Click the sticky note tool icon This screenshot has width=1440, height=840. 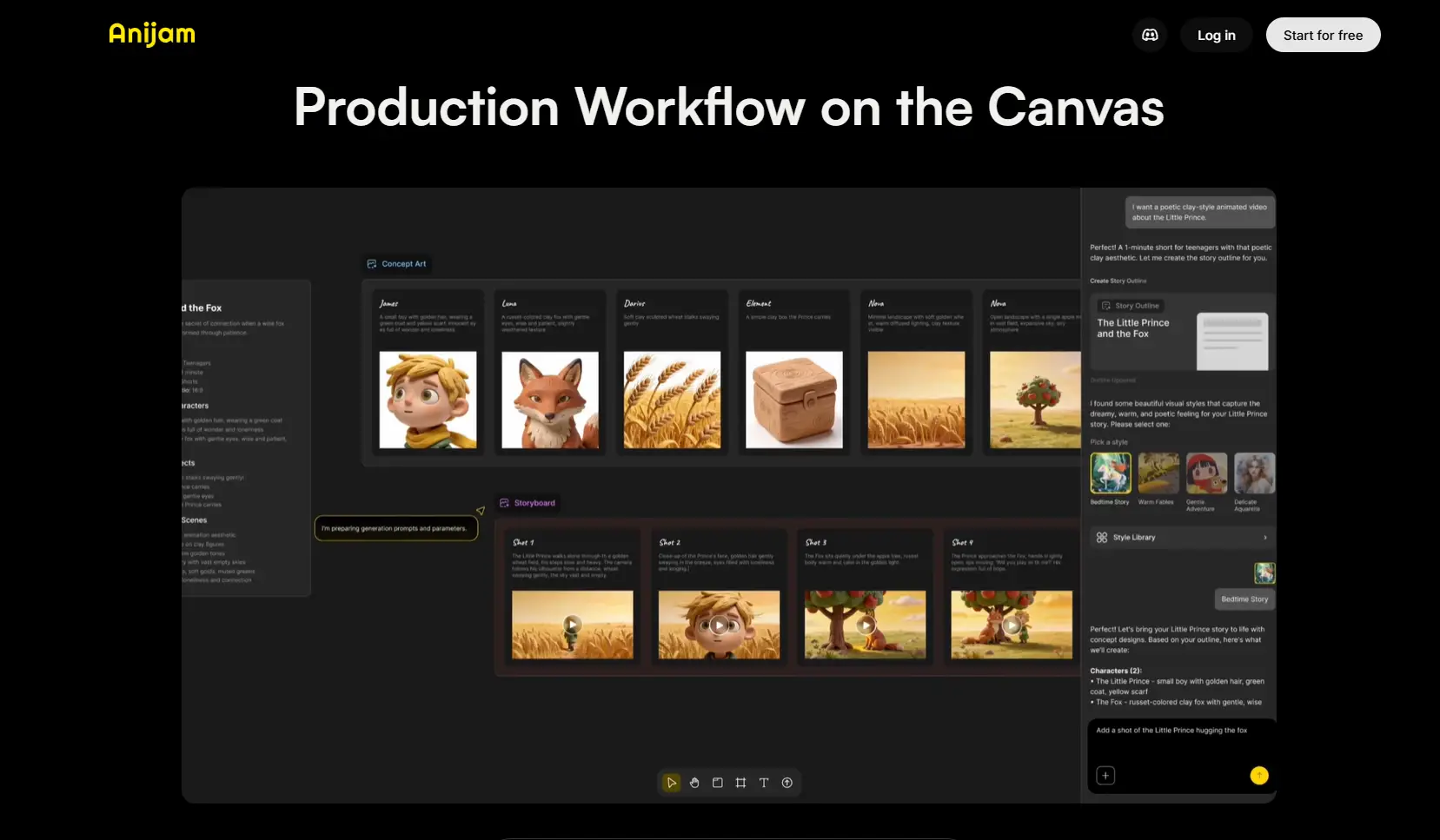point(718,783)
